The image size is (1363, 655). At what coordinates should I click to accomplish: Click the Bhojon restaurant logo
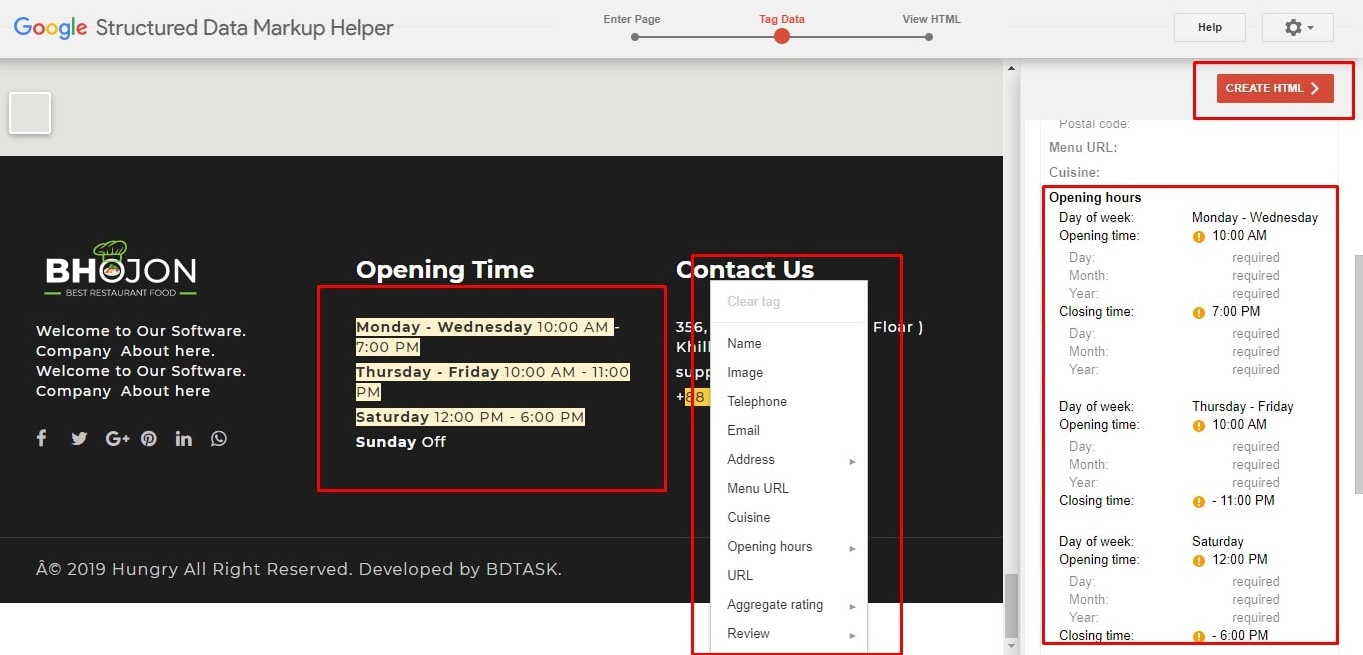point(120,270)
